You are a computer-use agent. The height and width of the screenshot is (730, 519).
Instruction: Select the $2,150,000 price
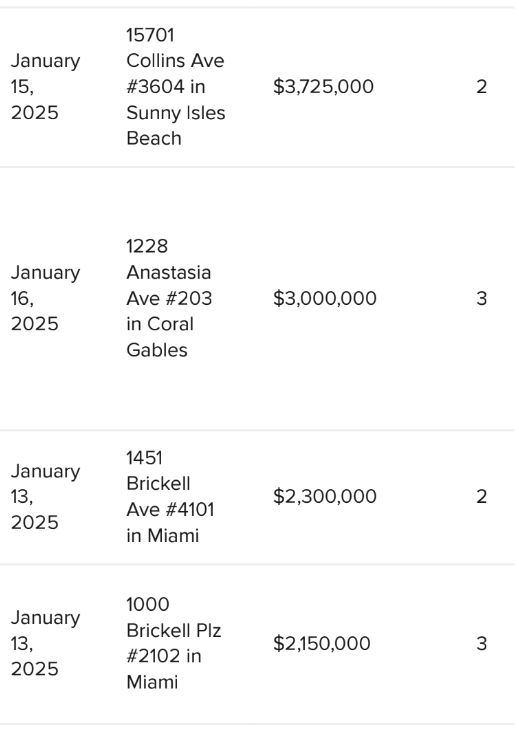(322, 643)
